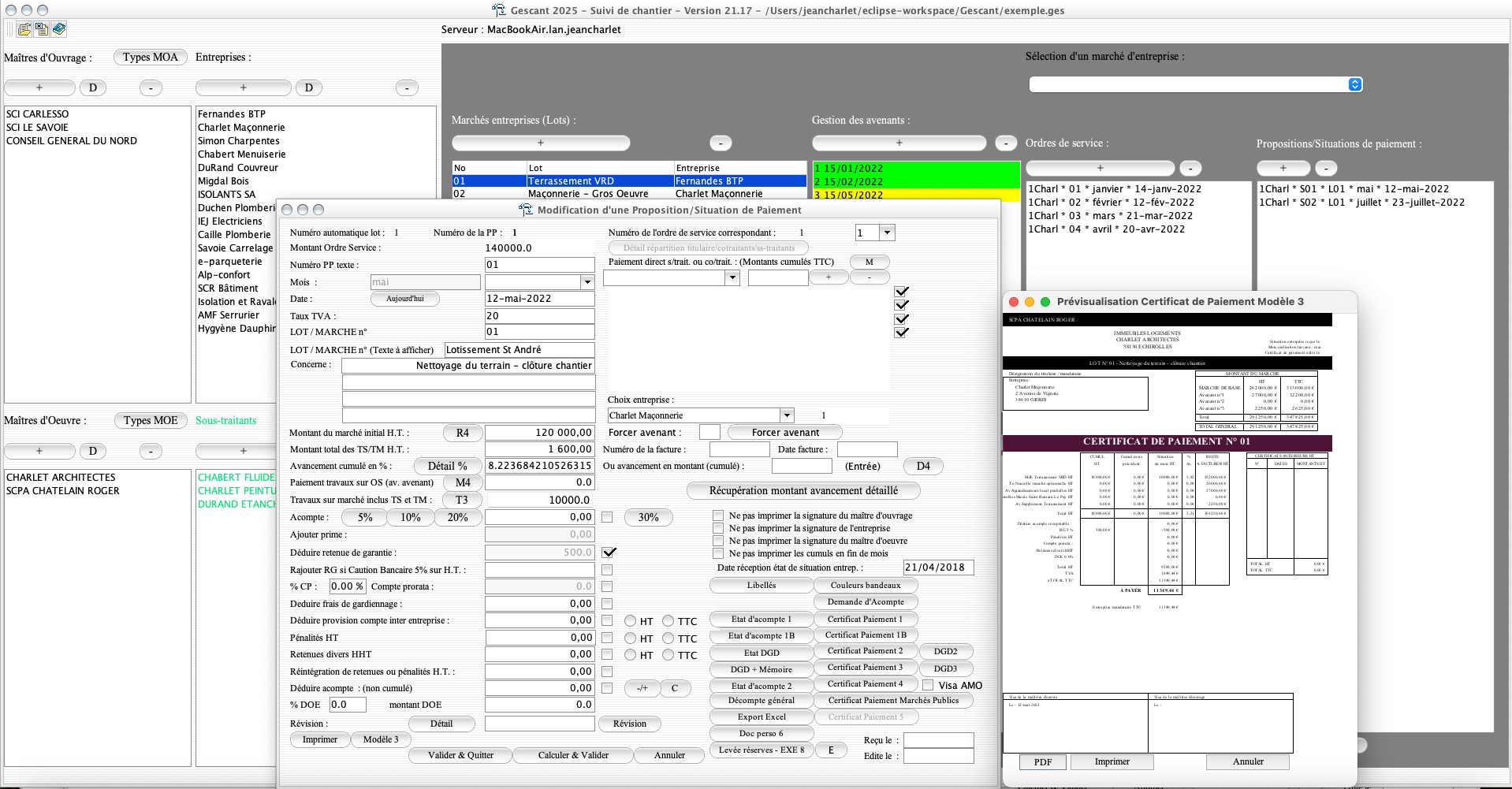The width and height of the screenshot is (1512, 789).
Task: Click Forcer avenant button
Action: [785, 432]
